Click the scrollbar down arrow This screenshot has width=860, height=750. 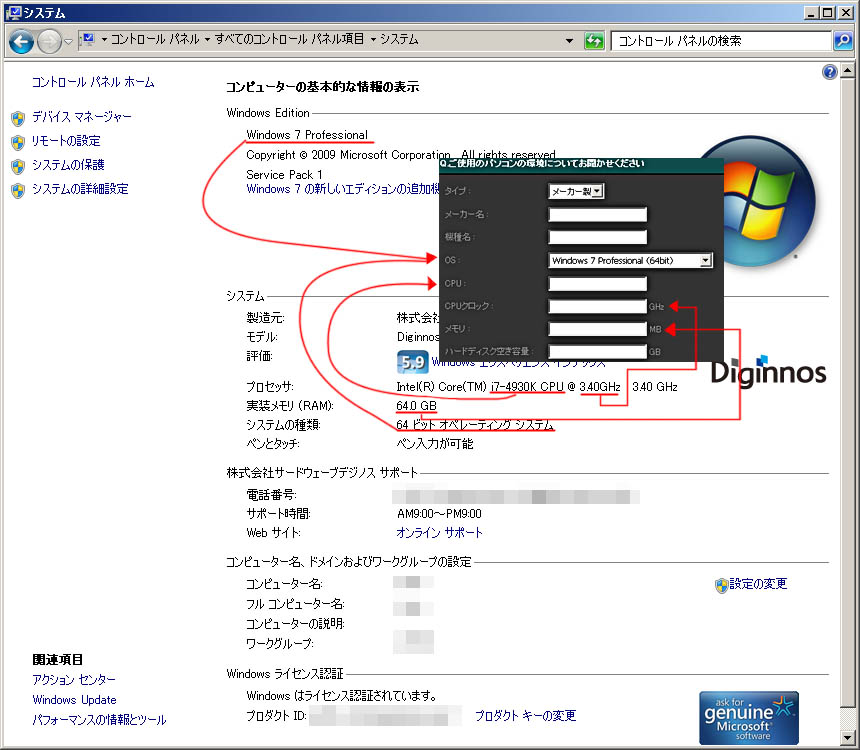coord(847,737)
